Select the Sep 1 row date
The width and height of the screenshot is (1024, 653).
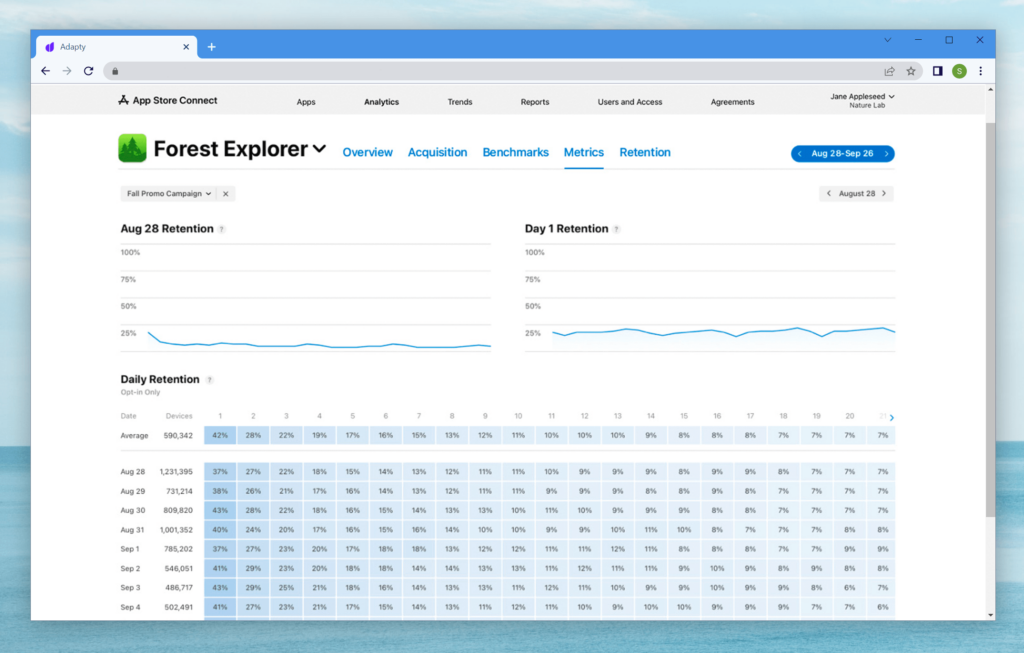130,550
